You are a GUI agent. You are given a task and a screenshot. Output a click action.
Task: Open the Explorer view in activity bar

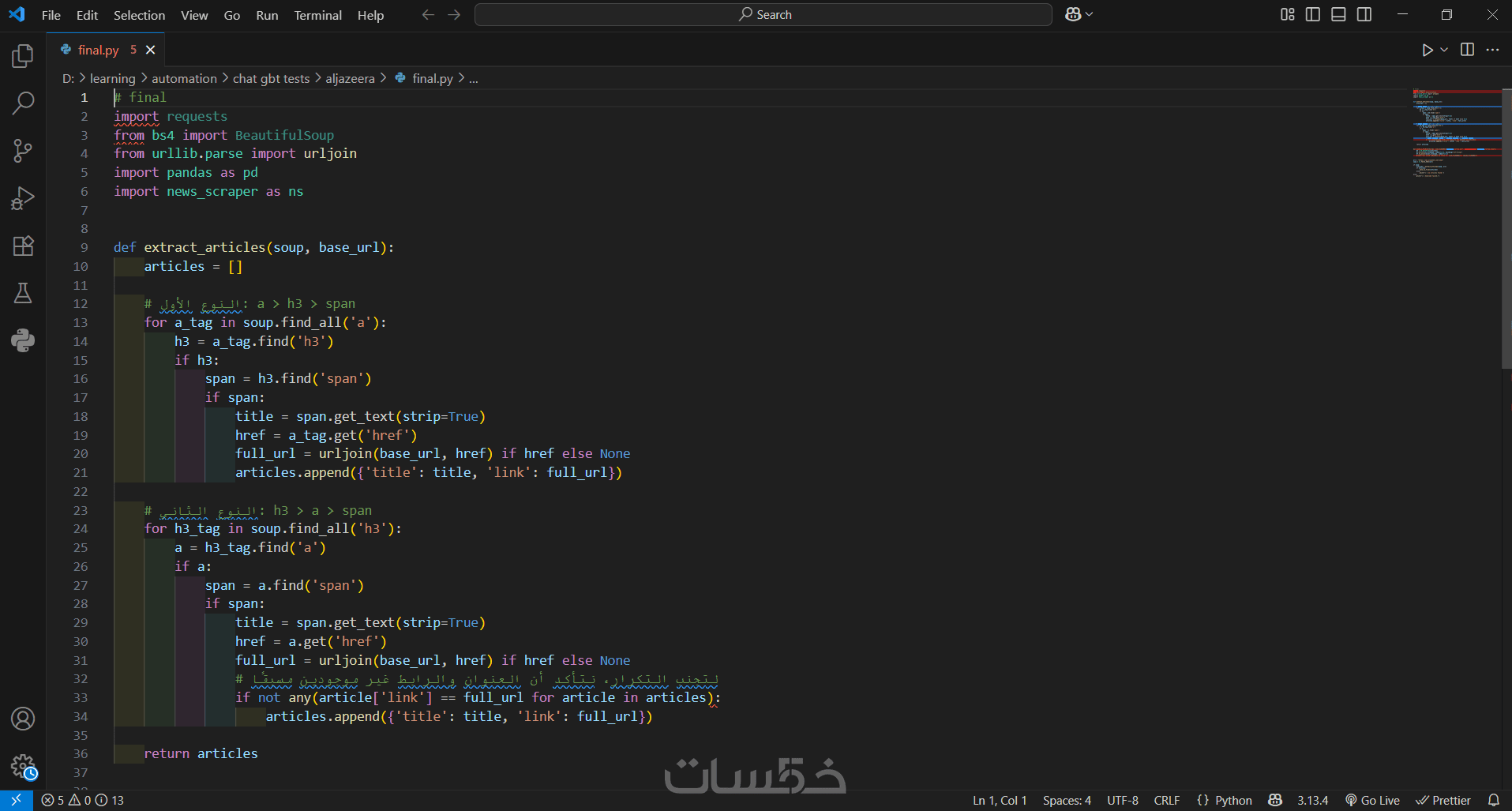(x=23, y=55)
